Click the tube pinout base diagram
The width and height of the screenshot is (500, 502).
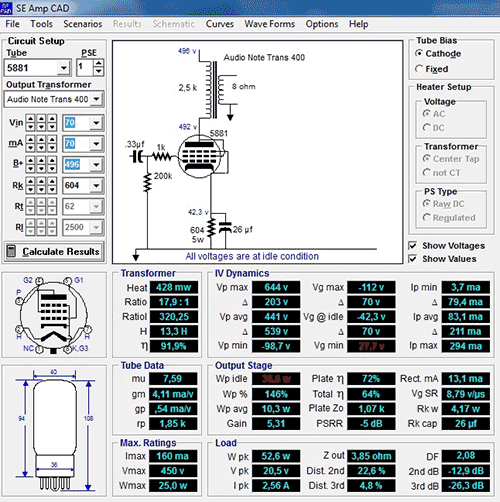click(x=53, y=315)
